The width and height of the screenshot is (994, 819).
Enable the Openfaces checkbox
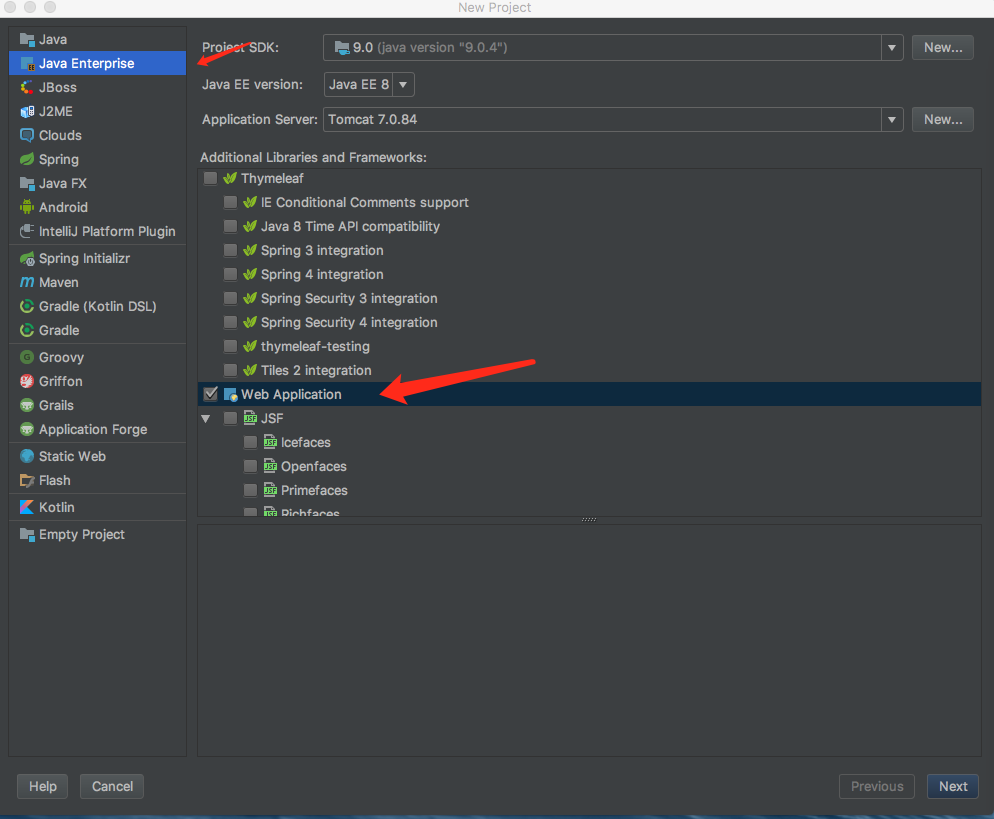pos(250,467)
